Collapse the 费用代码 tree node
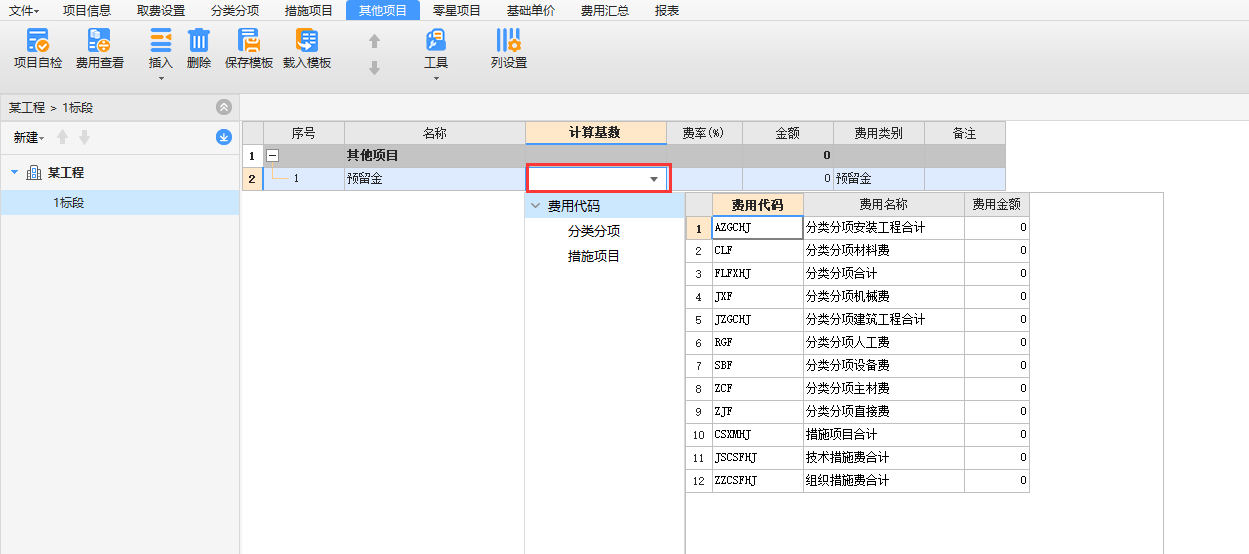Viewport: 1249px width, 554px height. (535, 206)
